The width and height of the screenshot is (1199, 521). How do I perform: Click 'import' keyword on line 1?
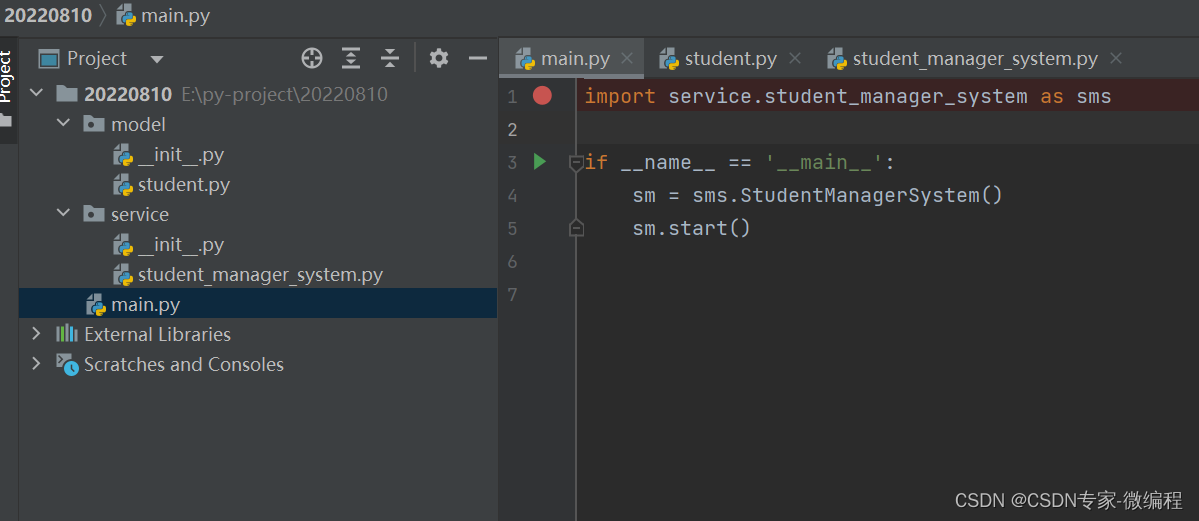(620, 96)
